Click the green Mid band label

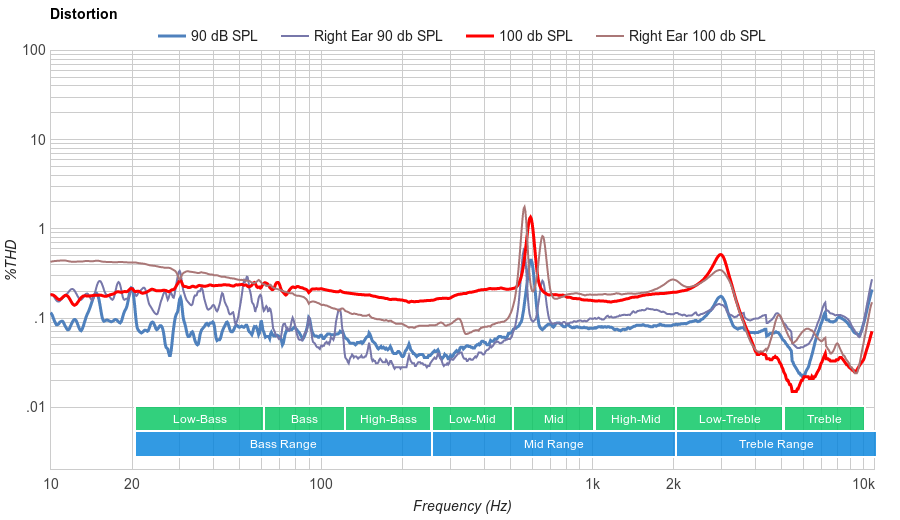pyautogui.click(x=553, y=419)
